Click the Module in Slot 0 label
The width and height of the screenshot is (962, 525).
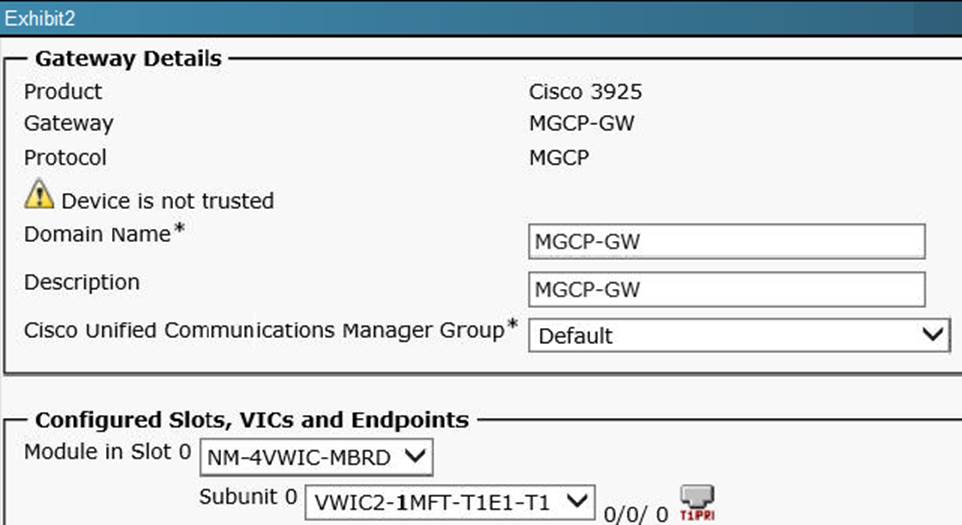point(107,452)
